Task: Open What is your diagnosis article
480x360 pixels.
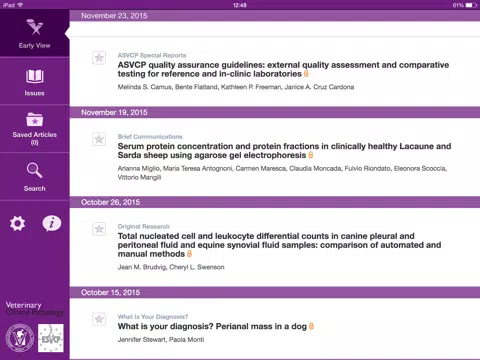Action: 212,326
